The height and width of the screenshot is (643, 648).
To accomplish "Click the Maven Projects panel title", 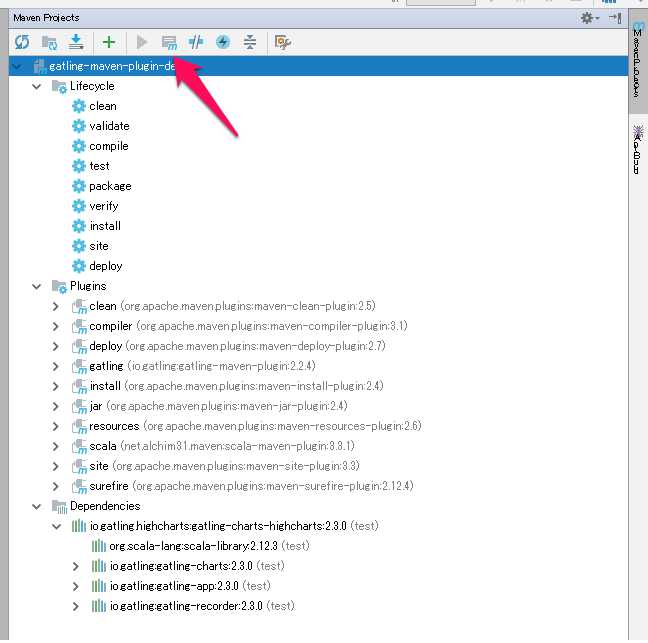I will tap(46, 18).
